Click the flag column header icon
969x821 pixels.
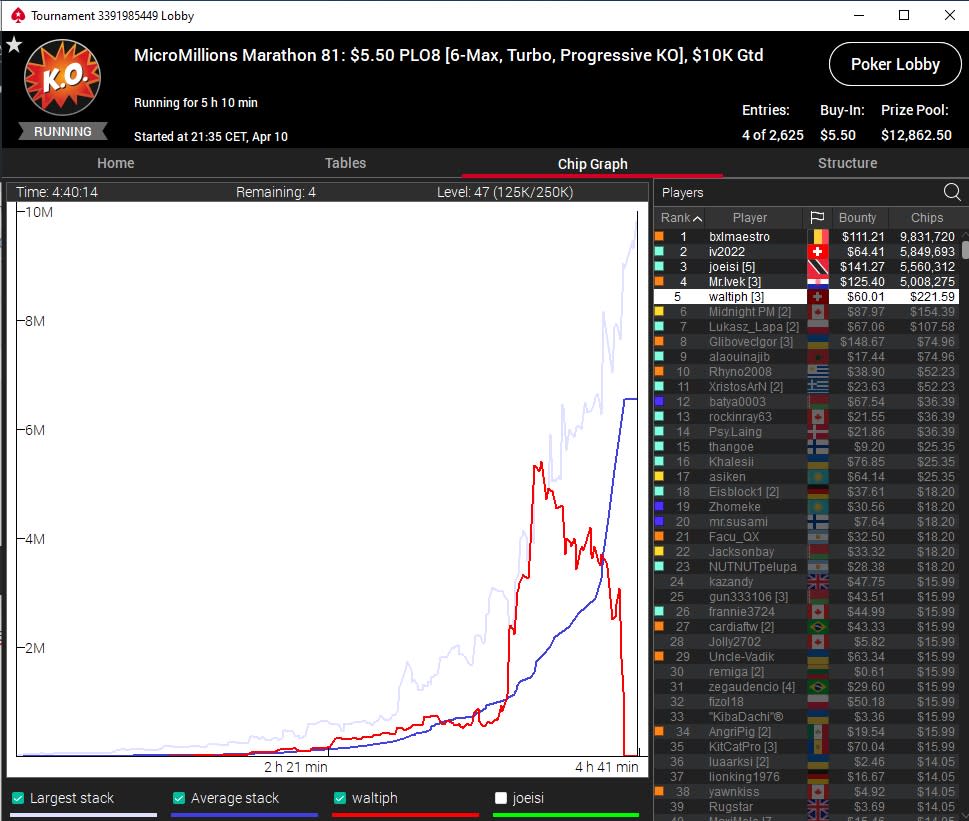[817, 217]
